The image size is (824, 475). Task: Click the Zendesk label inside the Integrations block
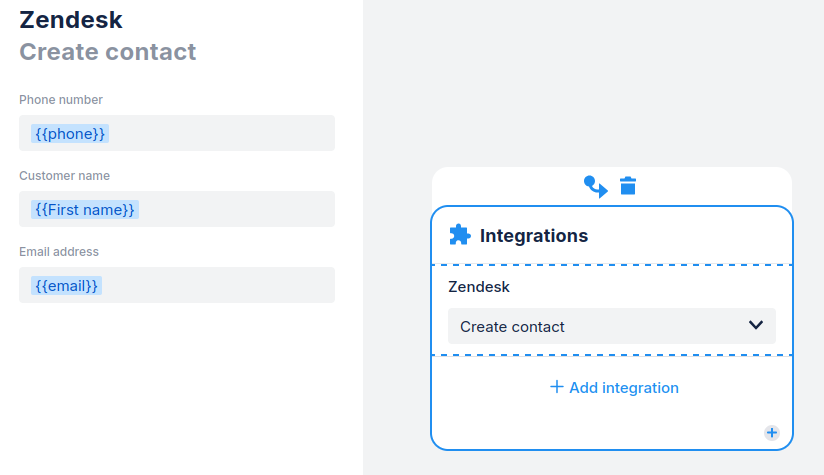coord(479,287)
